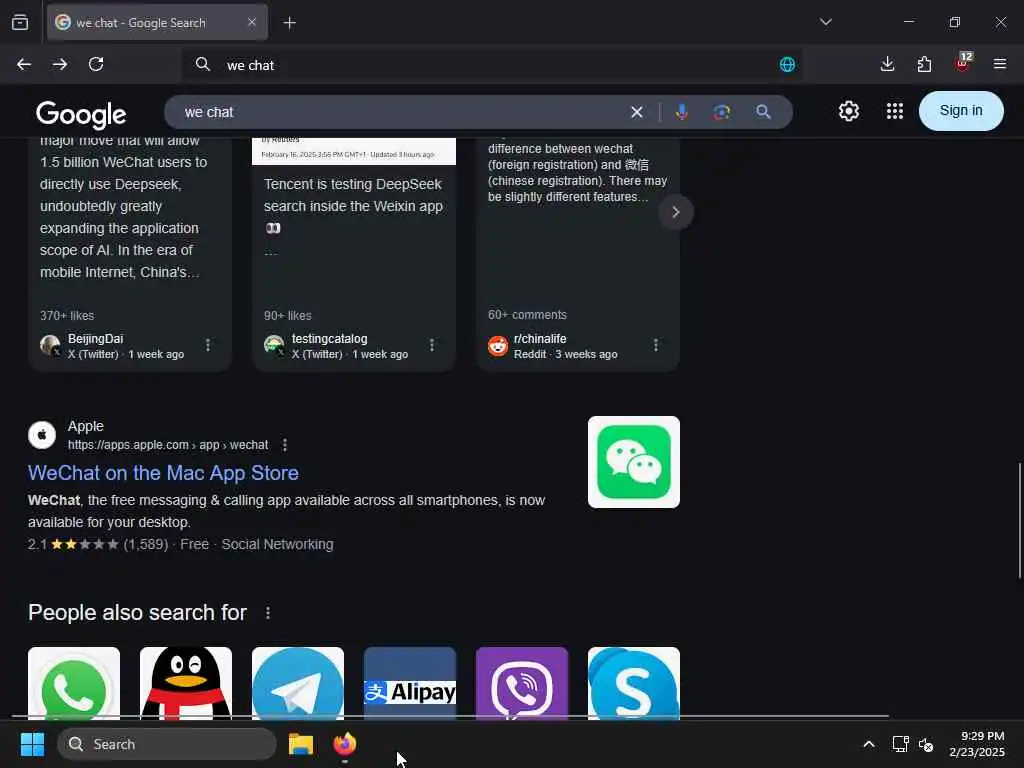Open the r/chinalife post options menu

coord(656,345)
